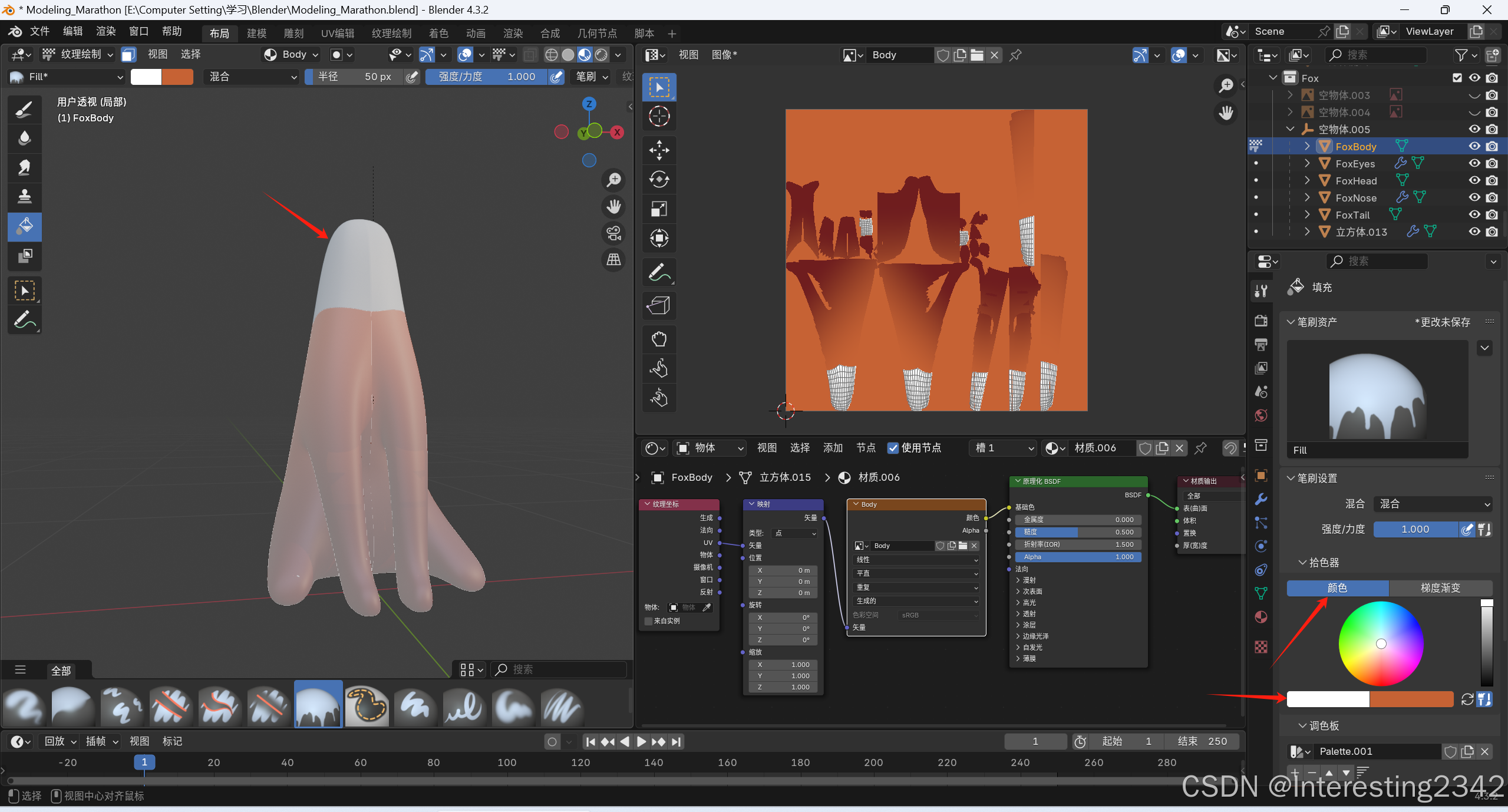
Task: Select the Soften (water drop) brush tool
Action: (x=24, y=138)
